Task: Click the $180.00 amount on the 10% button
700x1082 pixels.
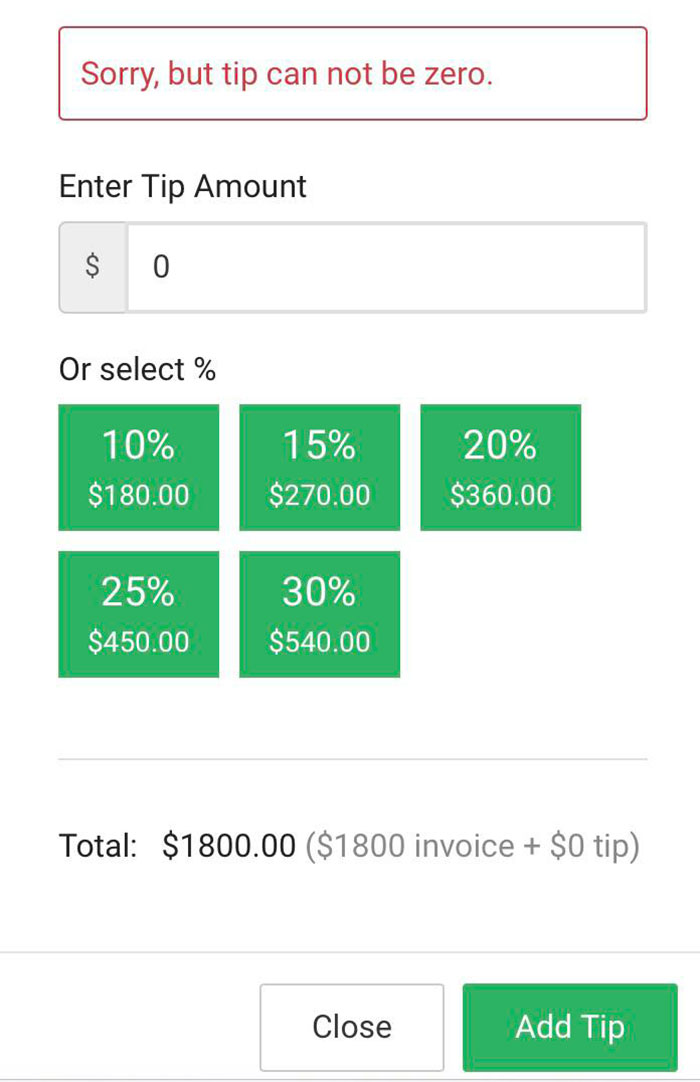Action: point(138,494)
